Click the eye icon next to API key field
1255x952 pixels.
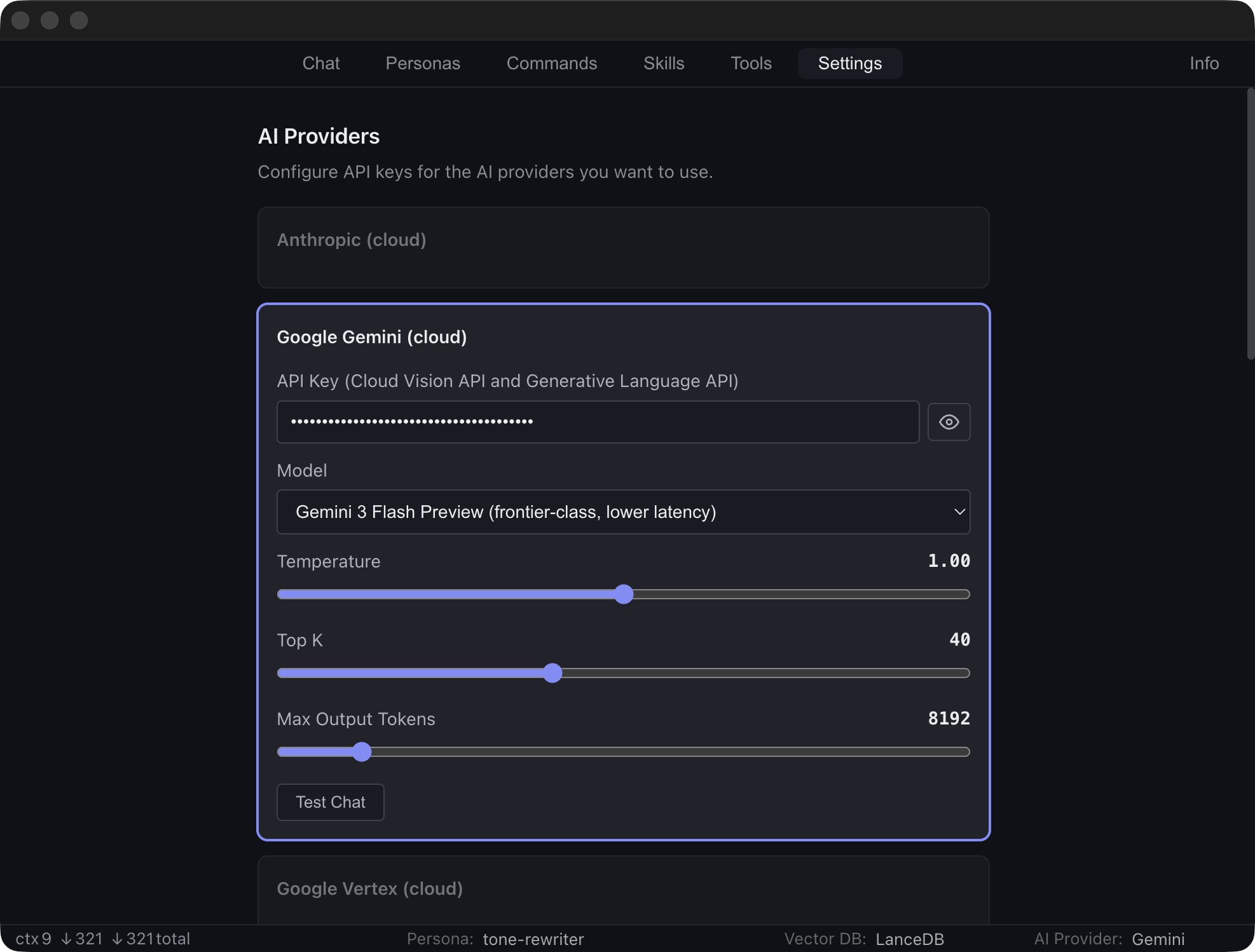949,421
